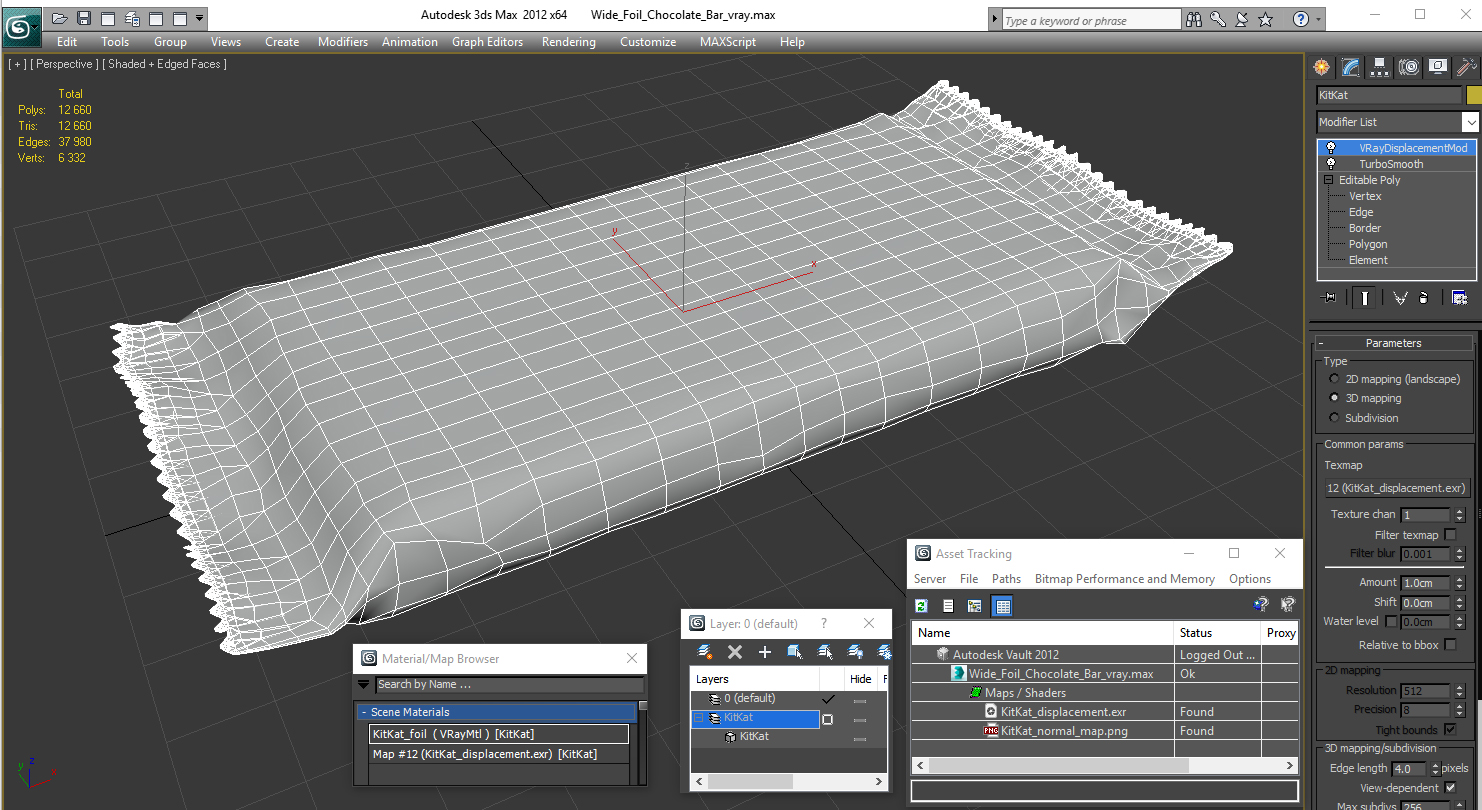Click the KitKat object name field
Viewport: 1482px width, 810px height.
[1389, 95]
